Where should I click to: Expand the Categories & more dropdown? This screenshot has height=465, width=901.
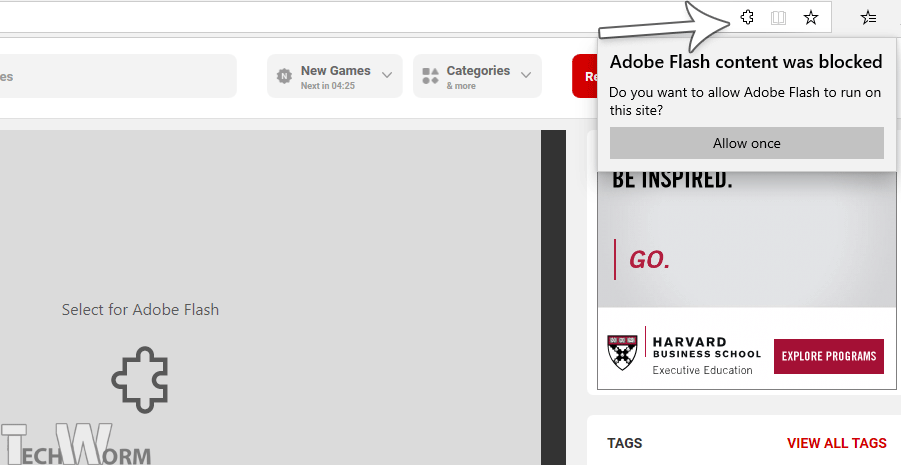tap(477, 76)
